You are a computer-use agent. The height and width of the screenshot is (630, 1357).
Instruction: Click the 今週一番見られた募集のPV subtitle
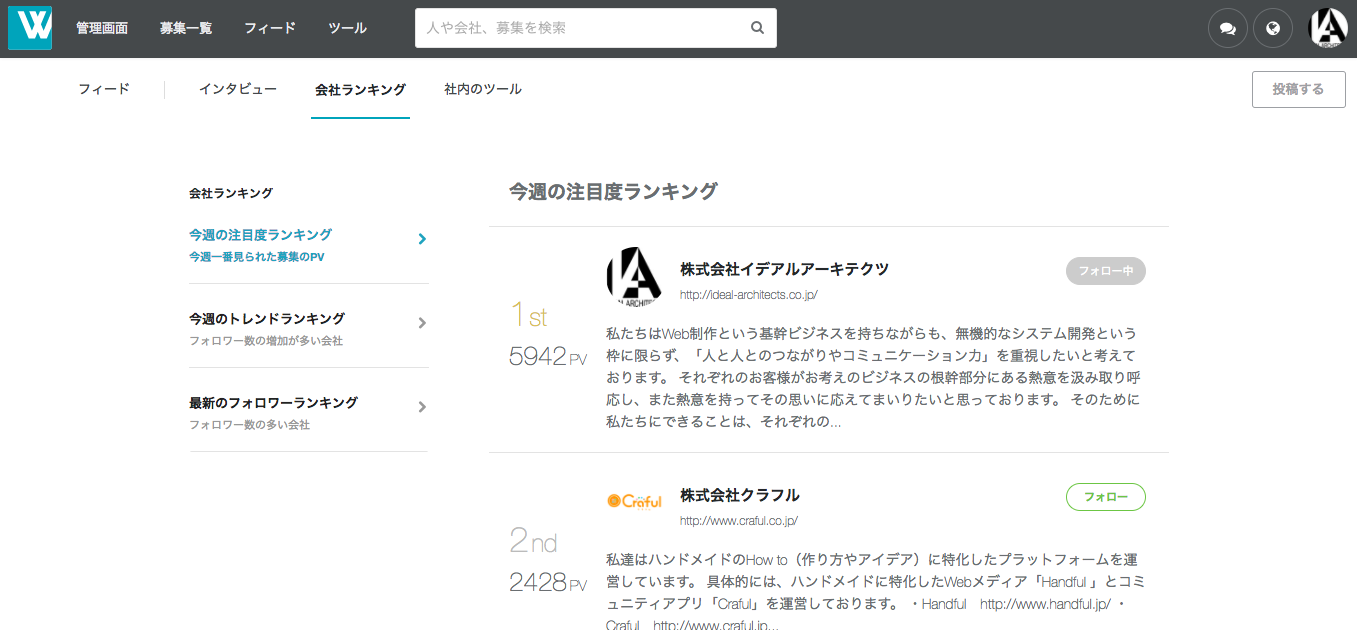(x=257, y=257)
